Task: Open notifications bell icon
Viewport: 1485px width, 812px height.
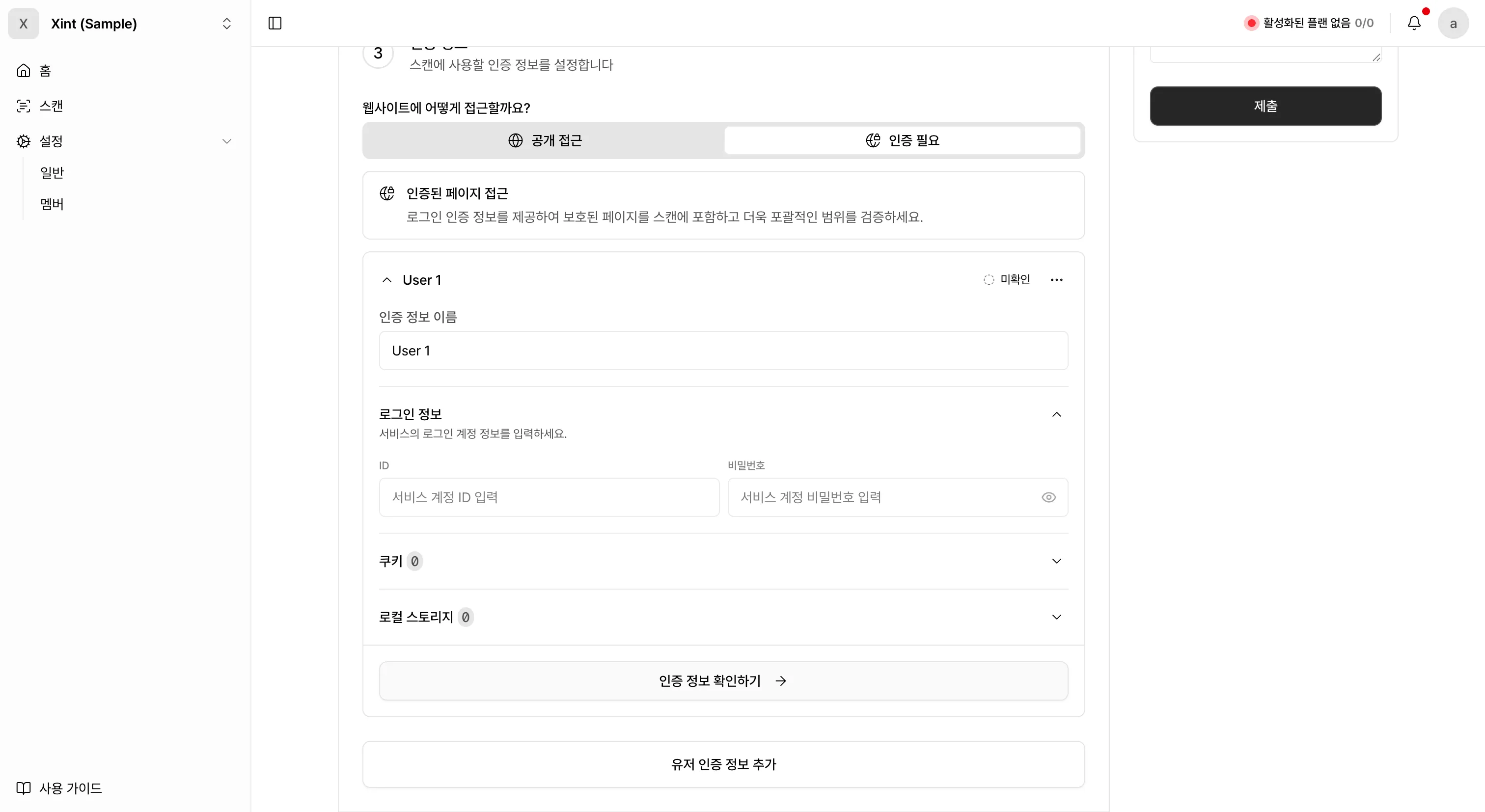Action: (1413, 23)
